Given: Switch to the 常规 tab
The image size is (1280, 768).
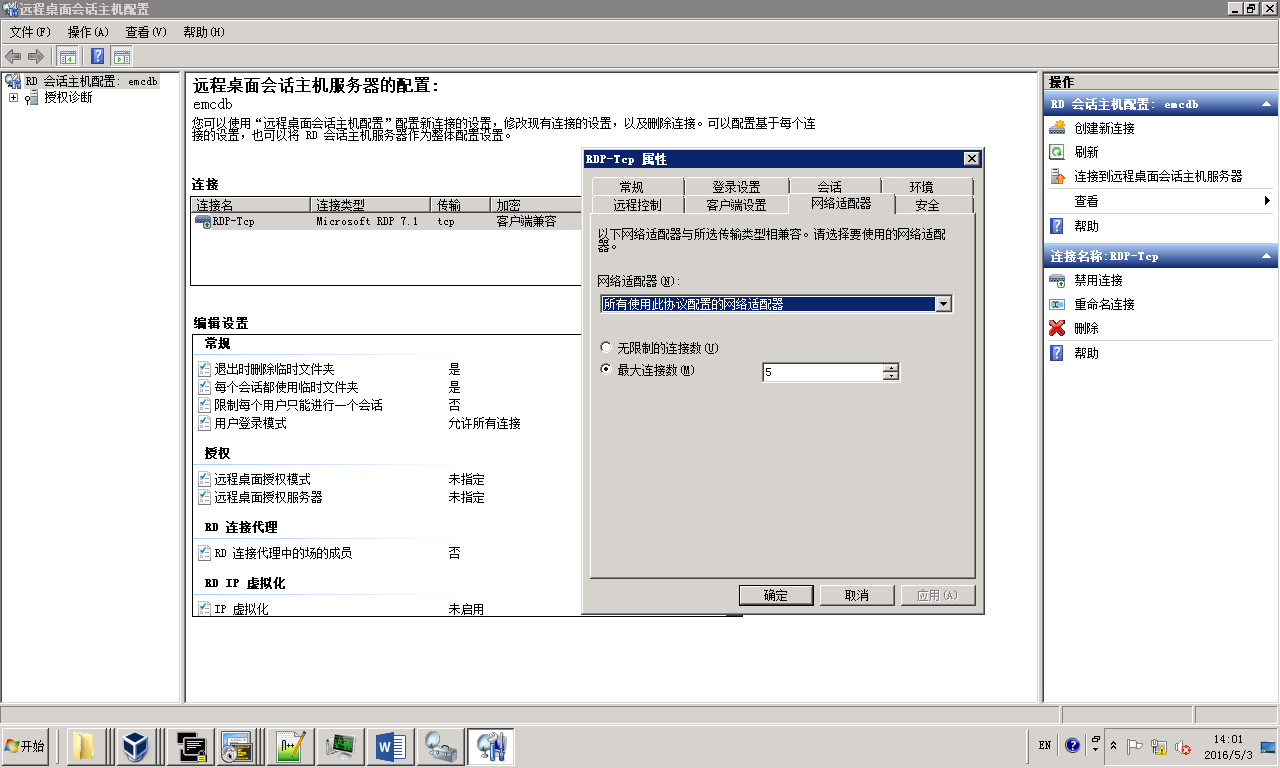Looking at the screenshot, I should 637,187.
